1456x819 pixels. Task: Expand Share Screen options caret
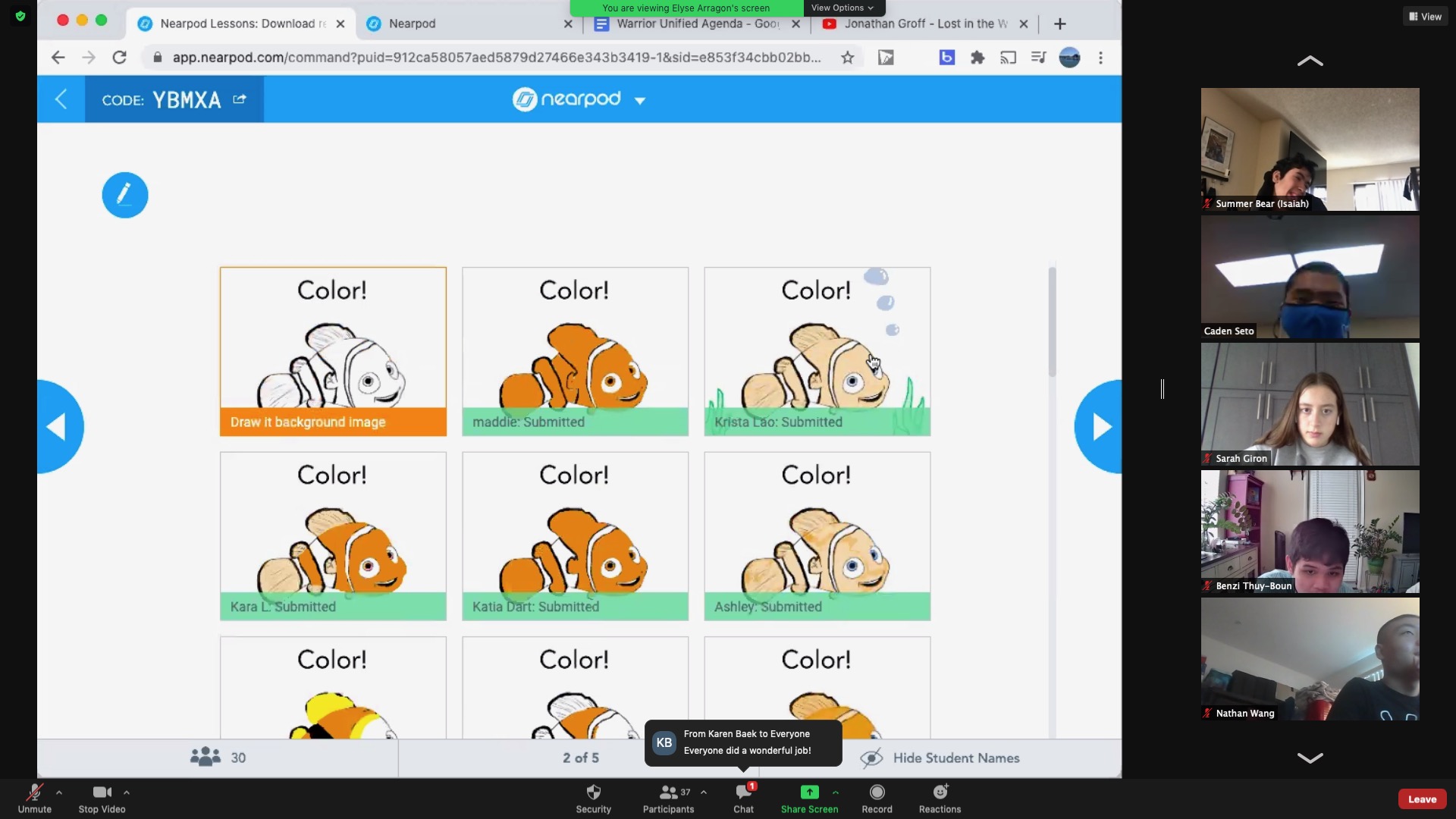(835, 792)
